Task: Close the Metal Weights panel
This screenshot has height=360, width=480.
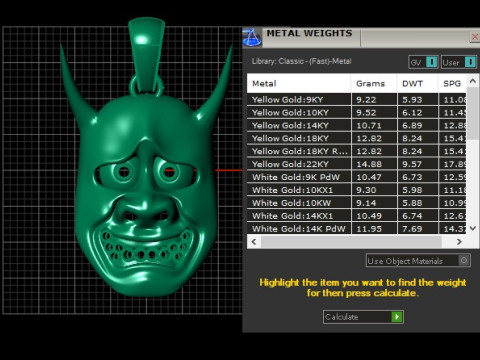Action: (475, 37)
